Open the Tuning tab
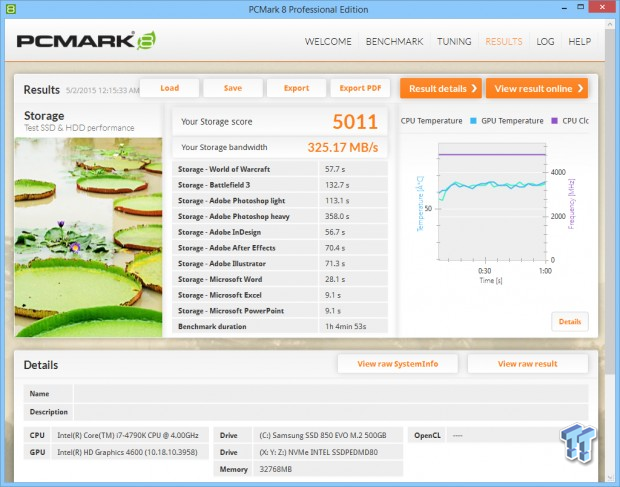This screenshot has width=620, height=487. click(x=454, y=42)
